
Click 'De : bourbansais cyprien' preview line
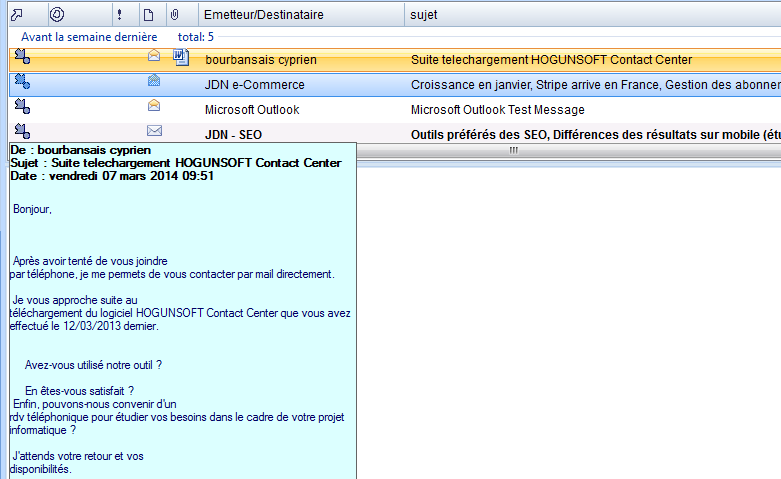pyautogui.click(x=81, y=150)
